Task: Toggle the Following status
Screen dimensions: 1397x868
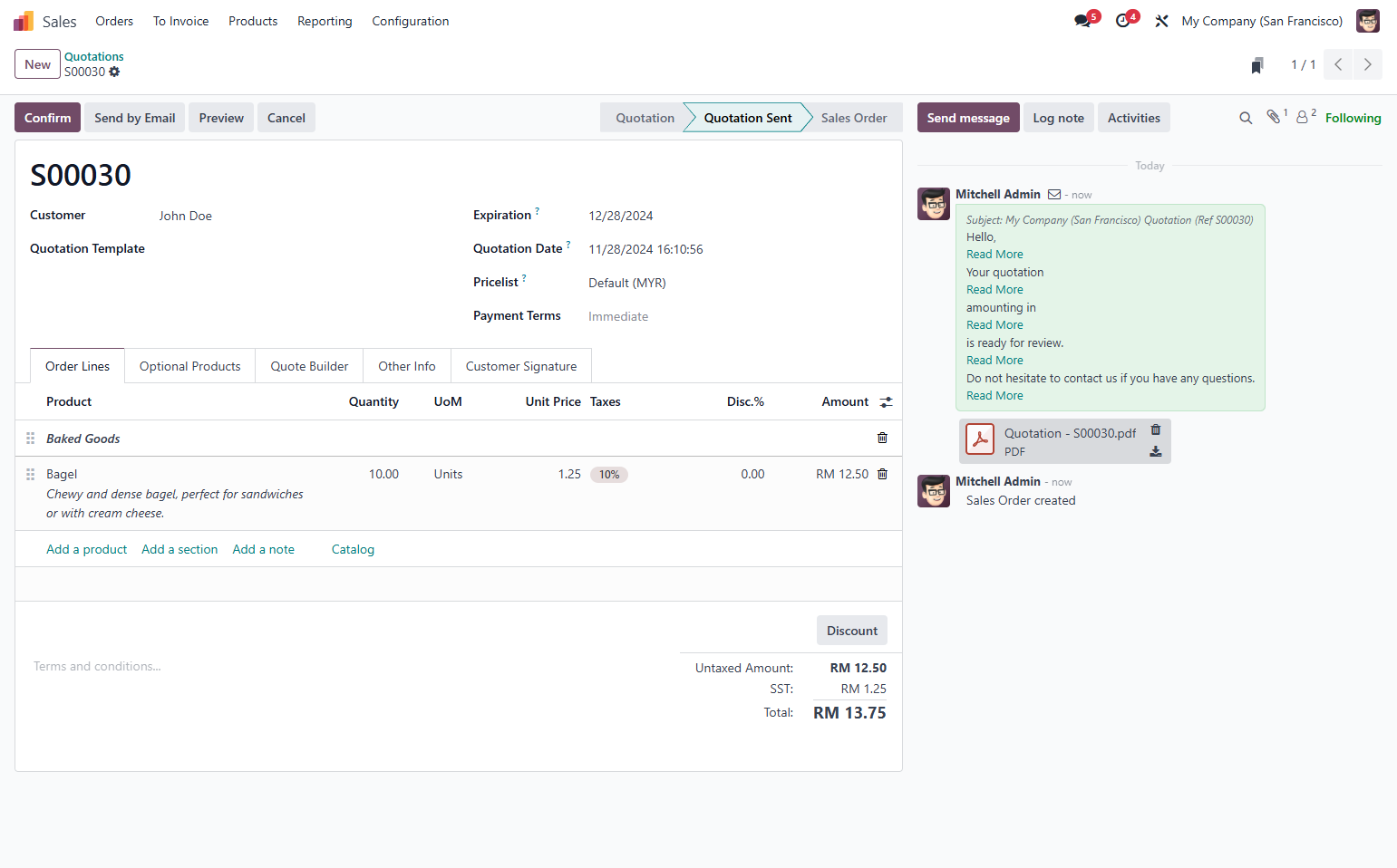Action: [x=1353, y=118]
